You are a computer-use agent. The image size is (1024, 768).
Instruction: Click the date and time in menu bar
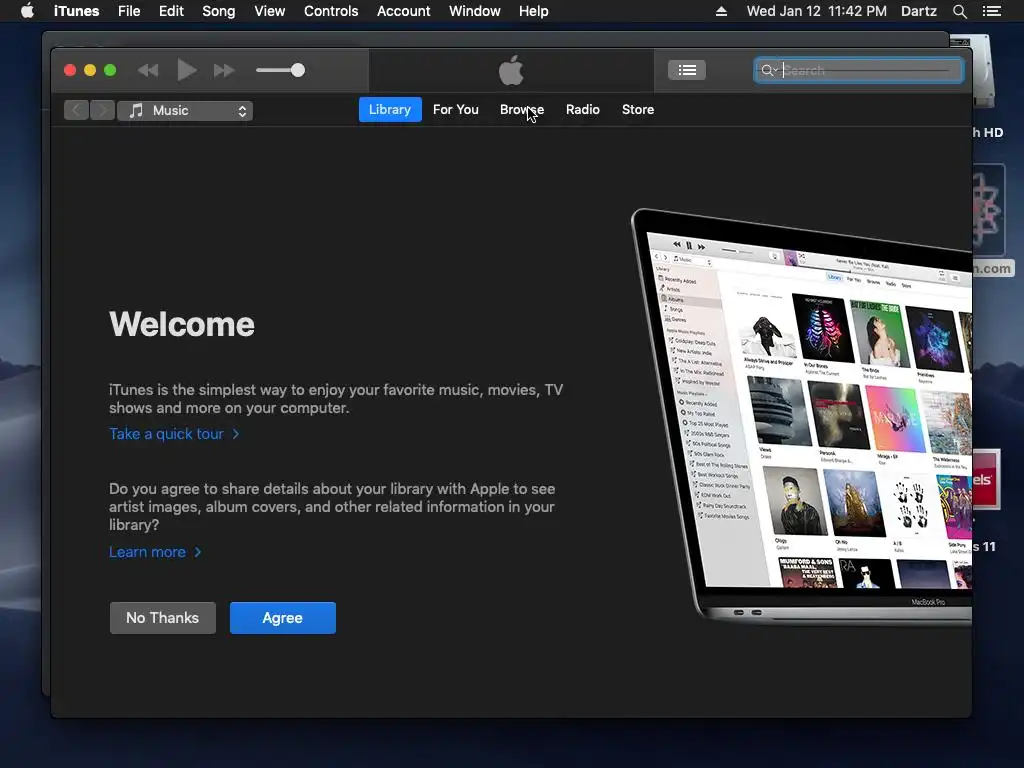[817, 11]
